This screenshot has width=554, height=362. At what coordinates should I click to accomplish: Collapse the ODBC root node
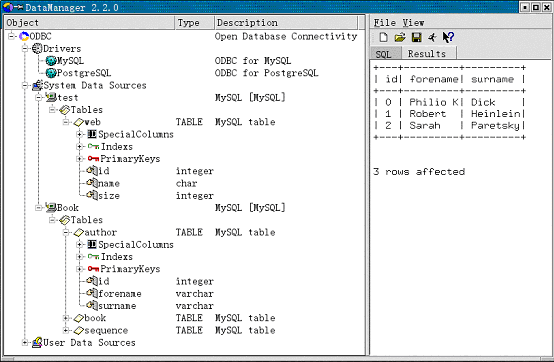(11, 36)
